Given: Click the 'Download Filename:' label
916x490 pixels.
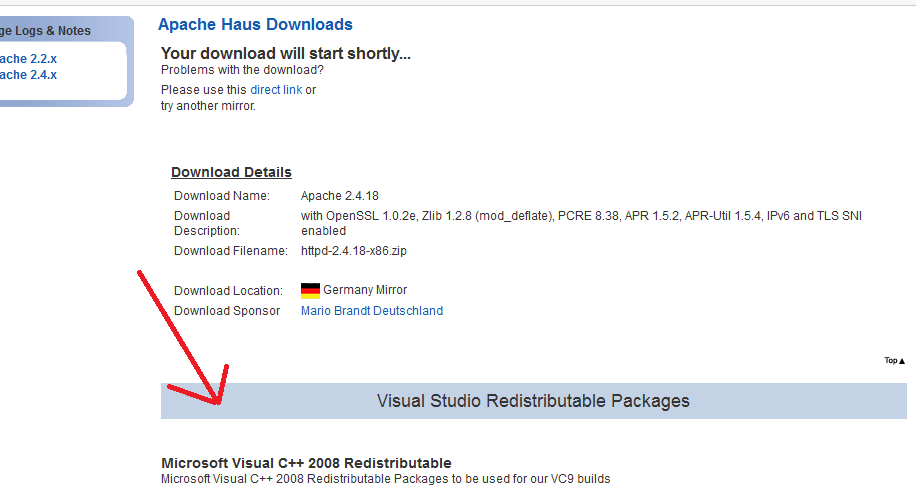Looking at the screenshot, I should point(231,251).
